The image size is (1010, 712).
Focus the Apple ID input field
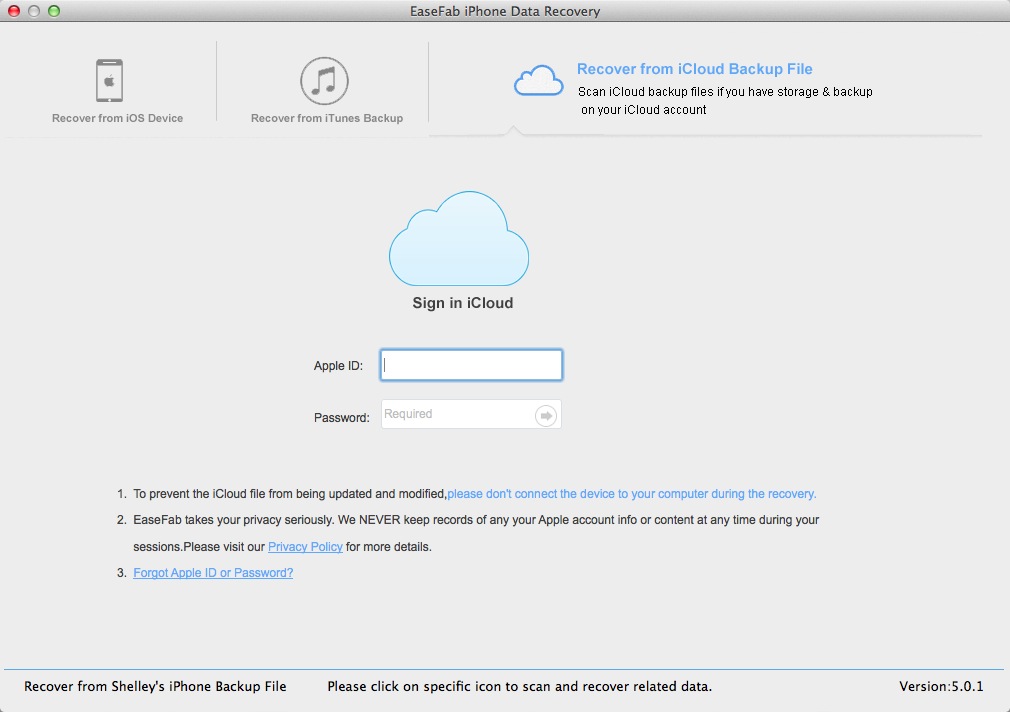click(472, 365)
